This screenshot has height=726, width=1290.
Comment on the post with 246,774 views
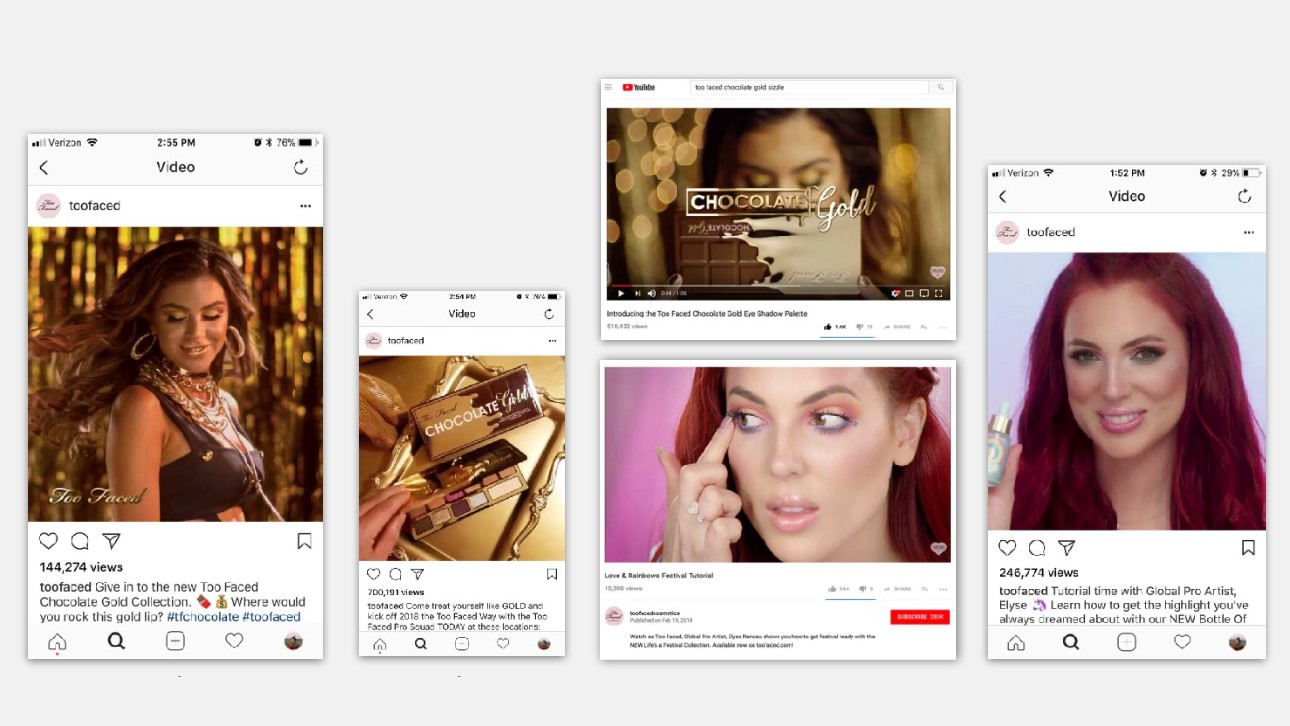[x=1037, y=548]
